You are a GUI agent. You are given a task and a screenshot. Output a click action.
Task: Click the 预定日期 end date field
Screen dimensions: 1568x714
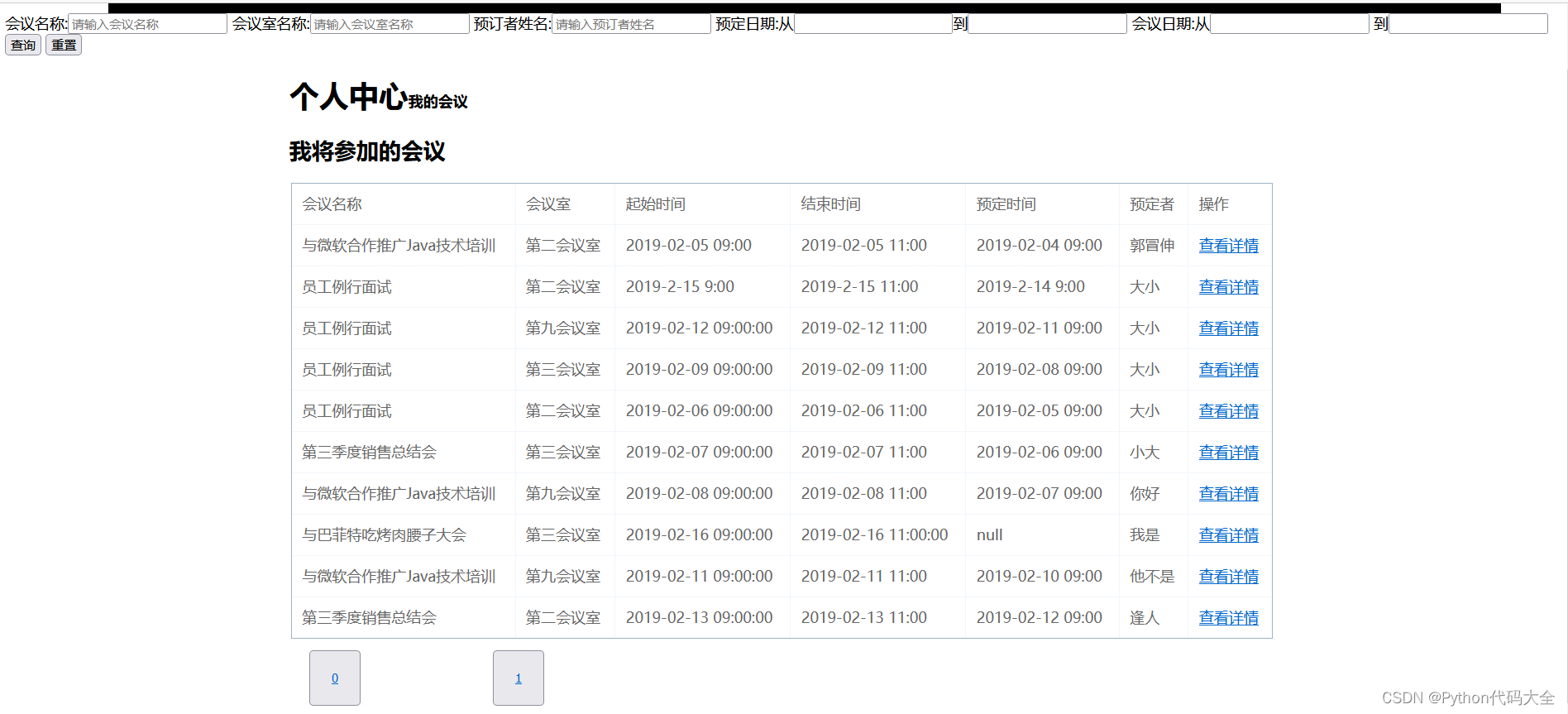[1047, 24]
